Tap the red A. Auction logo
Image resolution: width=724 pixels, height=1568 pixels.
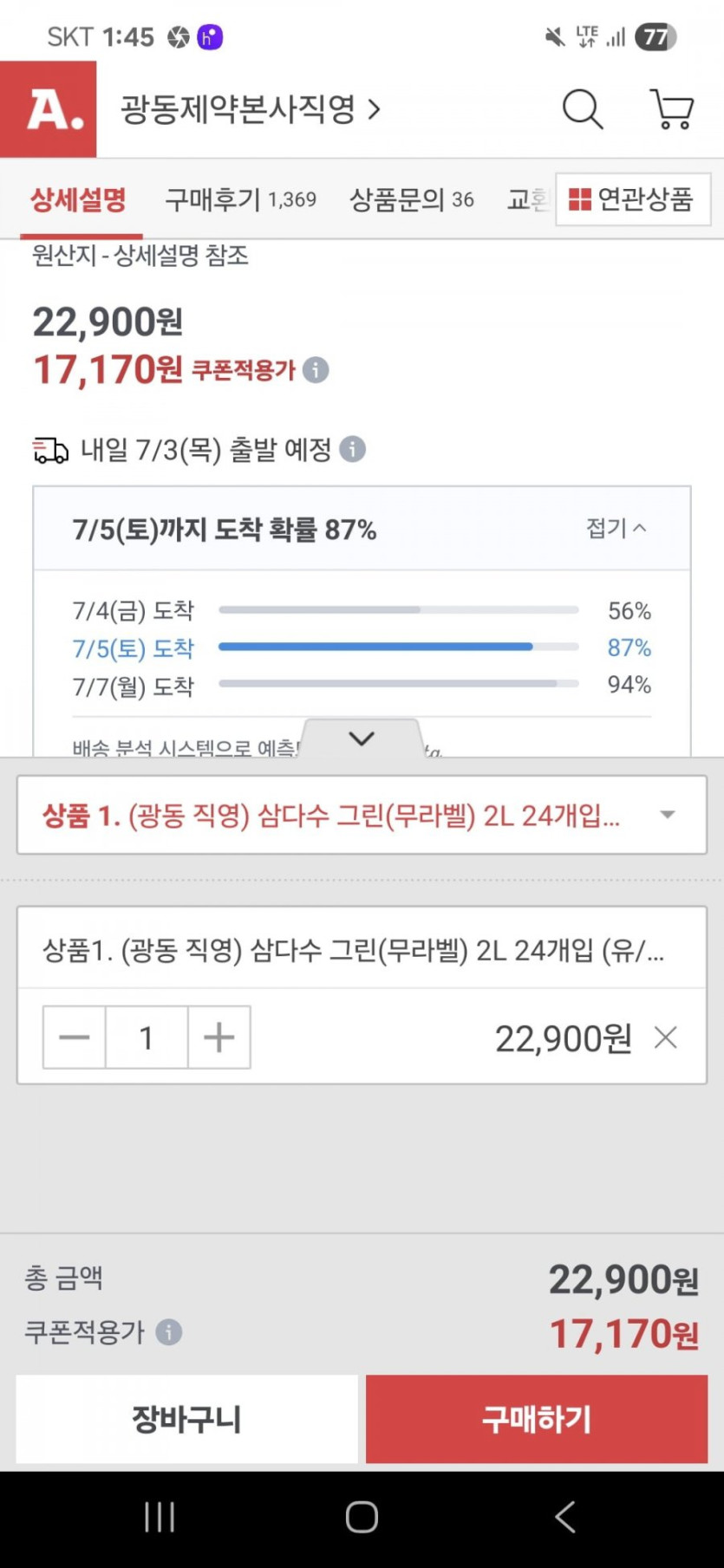click(49, 110)
